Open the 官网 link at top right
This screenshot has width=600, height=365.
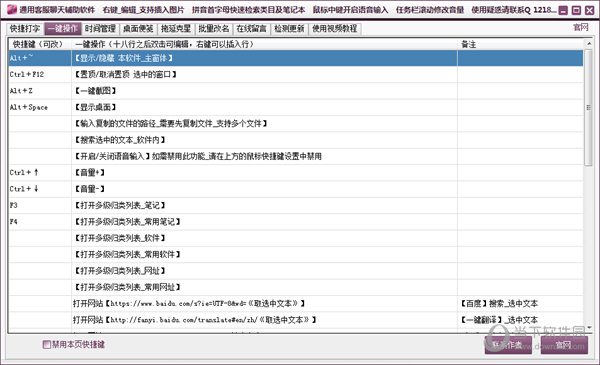tap(580, 28)
